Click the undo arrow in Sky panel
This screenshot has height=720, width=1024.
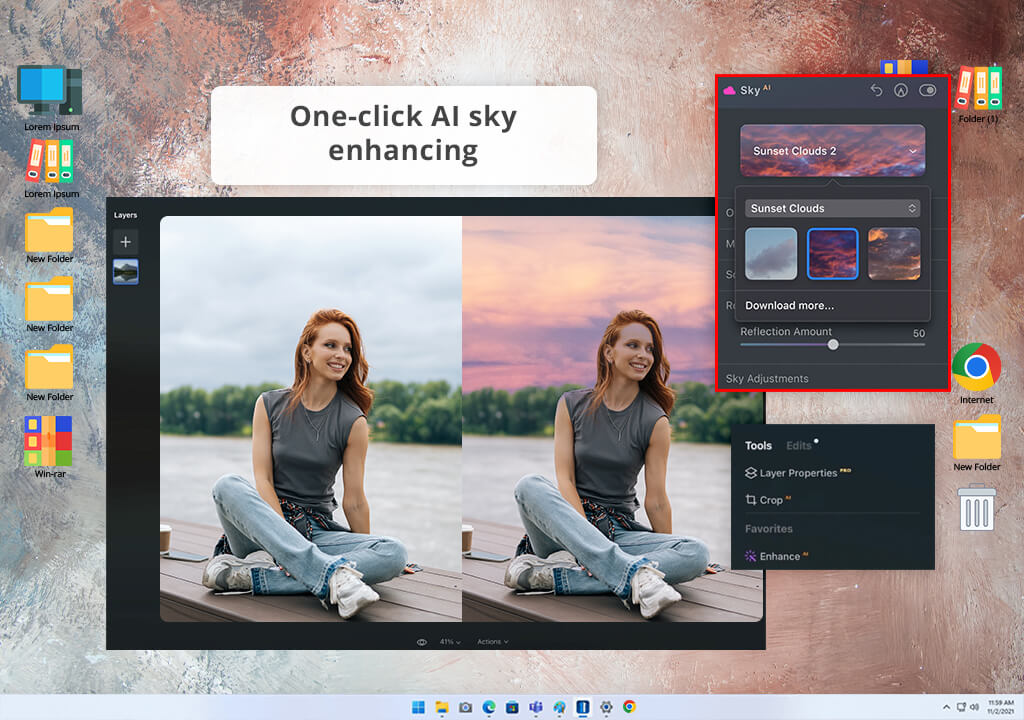[876, 90]
